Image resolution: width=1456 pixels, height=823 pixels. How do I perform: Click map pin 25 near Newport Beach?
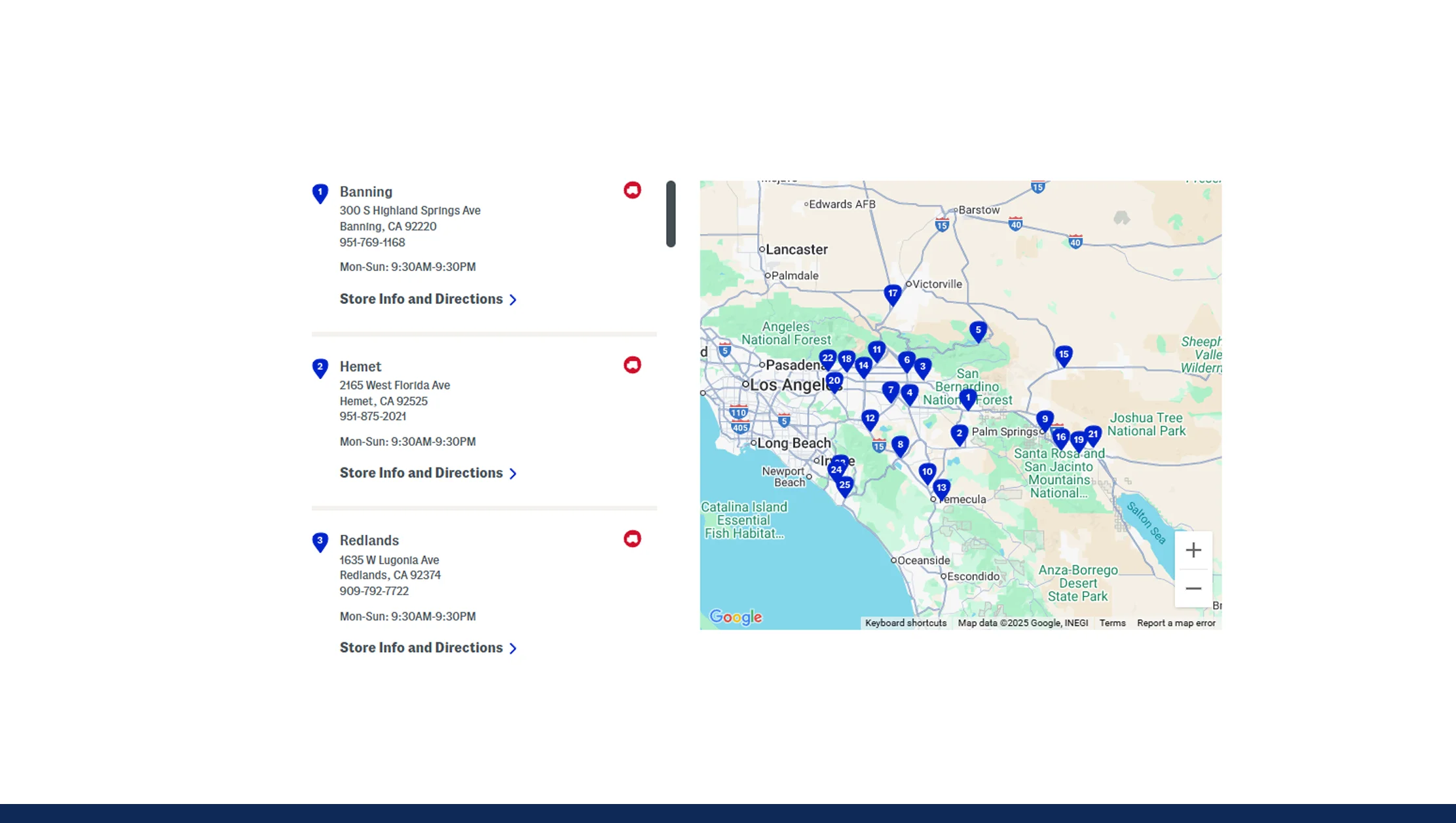[x=844, y=485]
